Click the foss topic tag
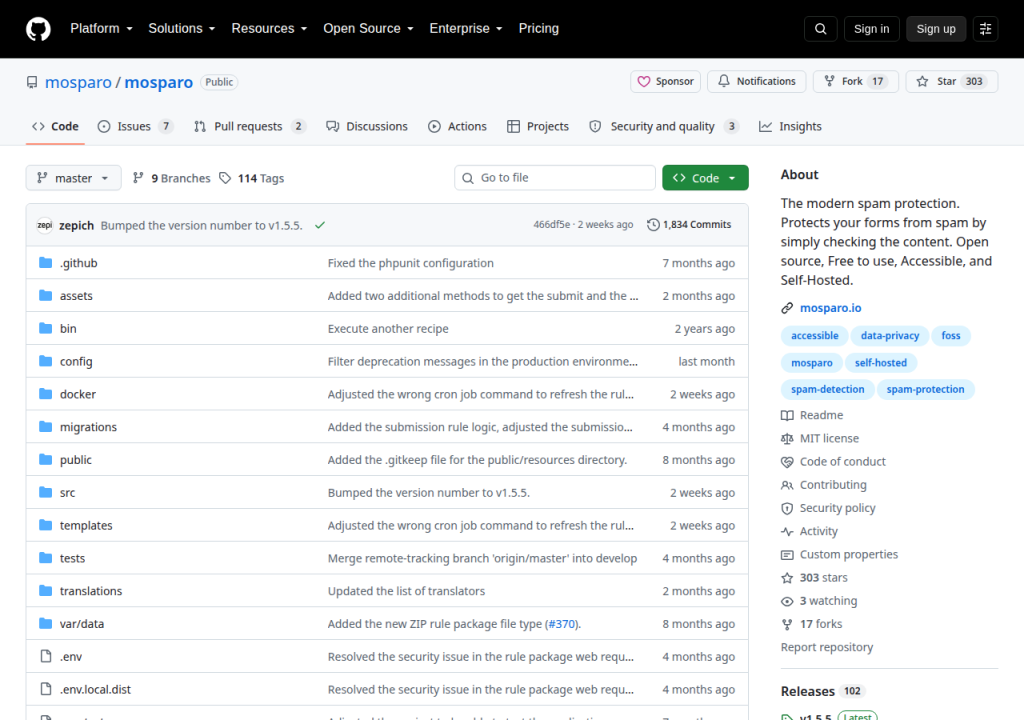1024x720 pixels. click(951, 336)
